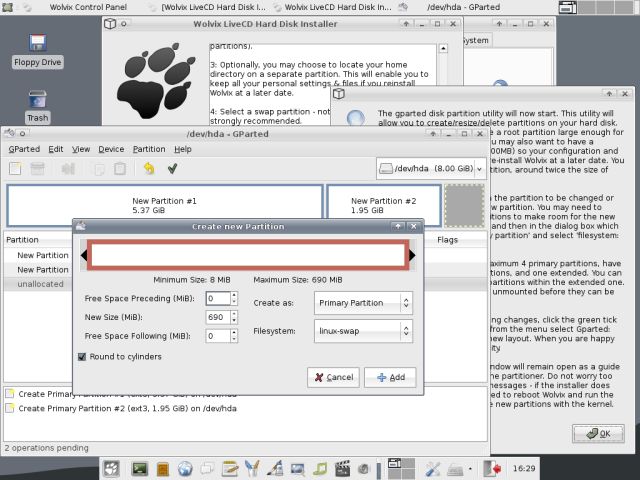The image size is (640, 480).
Task: Click Add to create the partition
Action: tap(390, 378)
